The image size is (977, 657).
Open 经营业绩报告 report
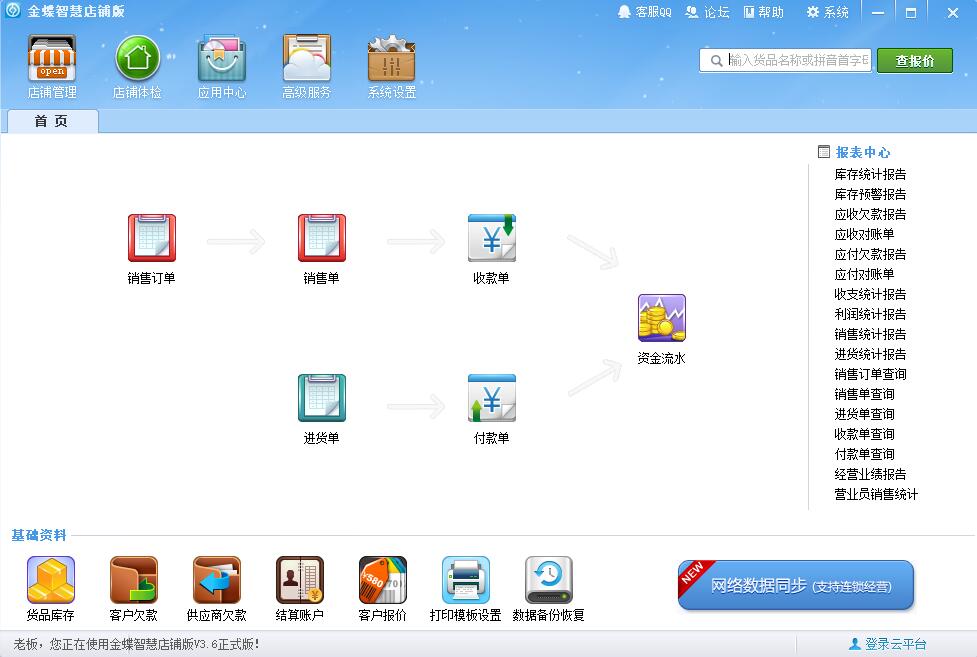(870, 474)
